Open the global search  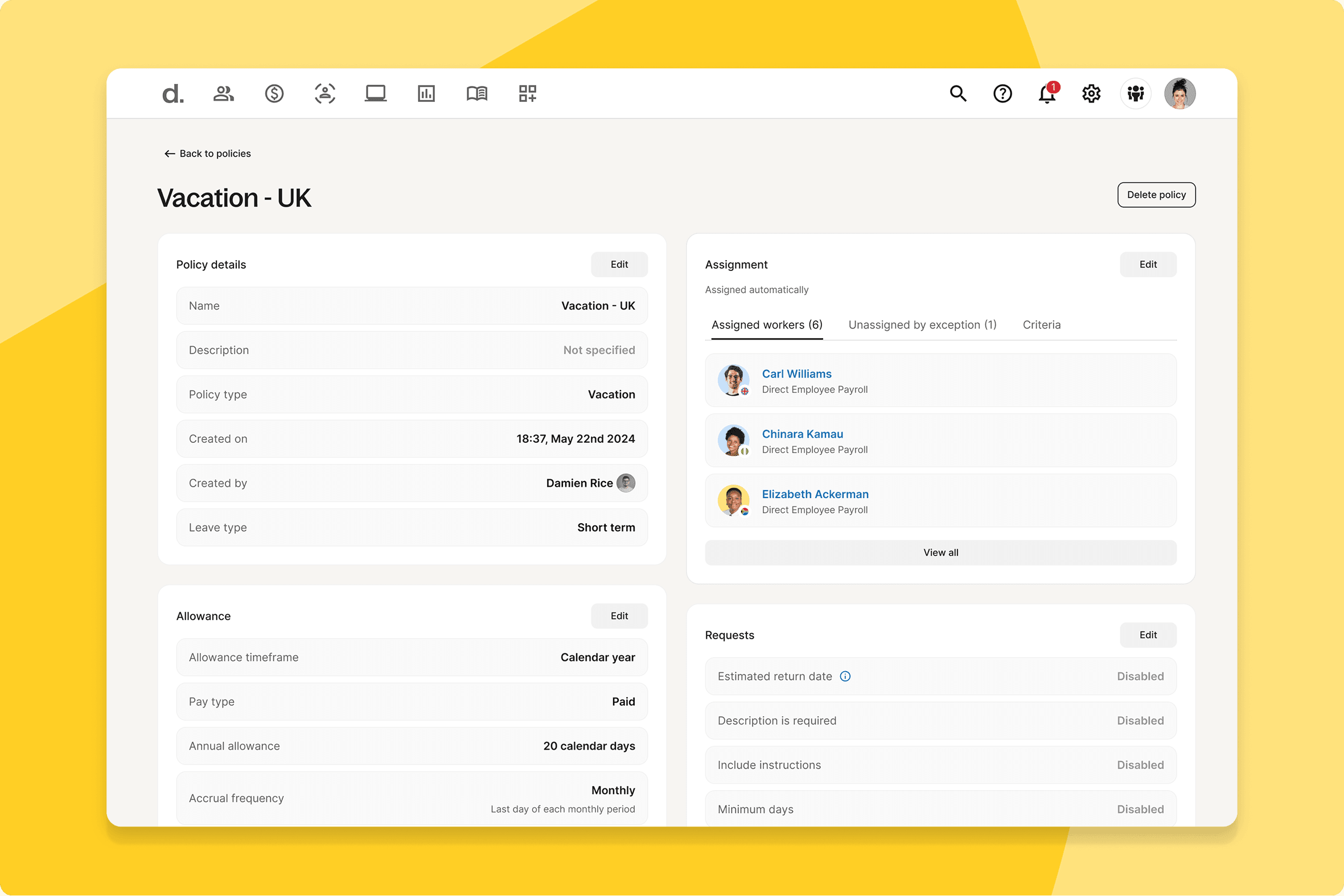point(959,93)
